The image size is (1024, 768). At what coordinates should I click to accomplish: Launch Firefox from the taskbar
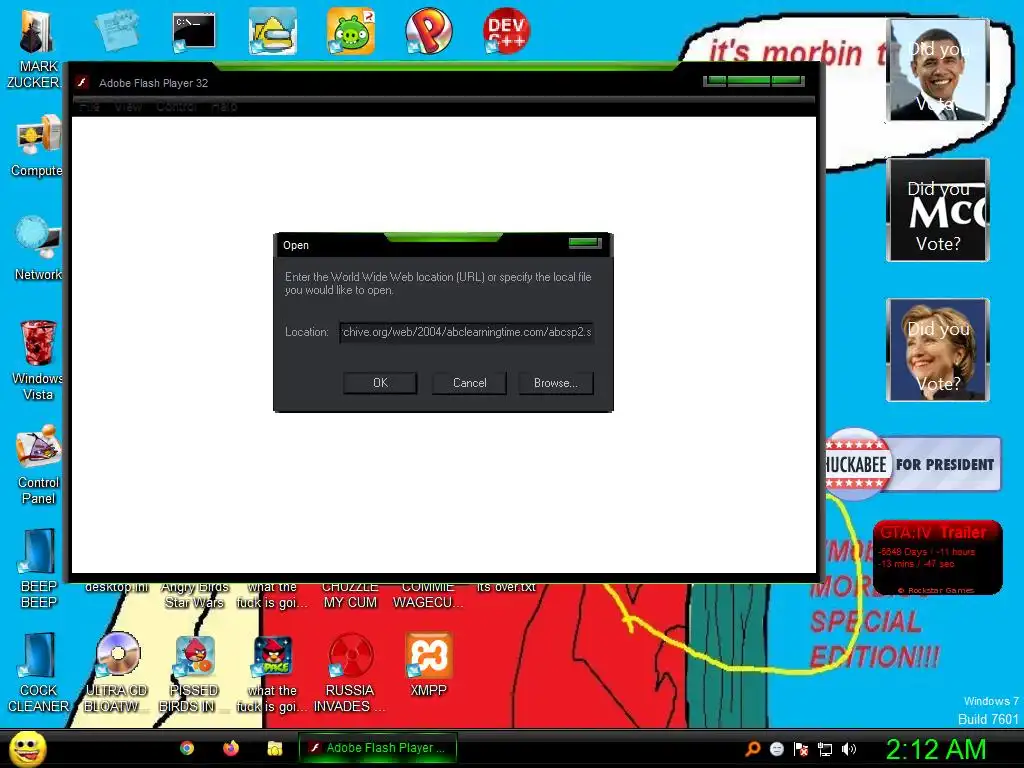coord(231,748)
